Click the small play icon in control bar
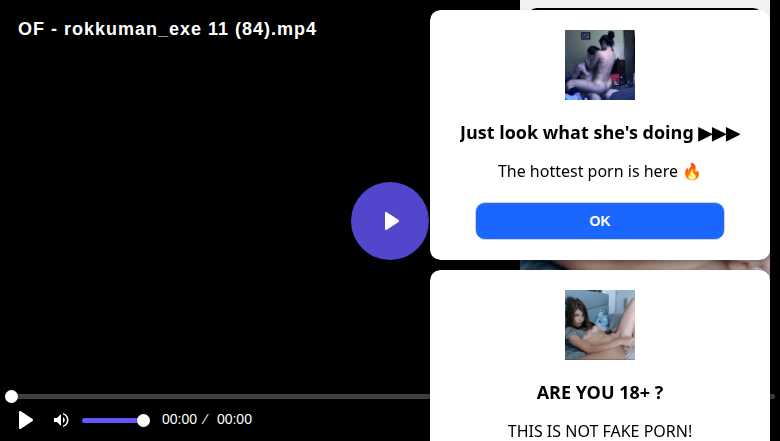The width and height of the screenshot is (780, 441). pyautogui.click(x=25, y=420)
